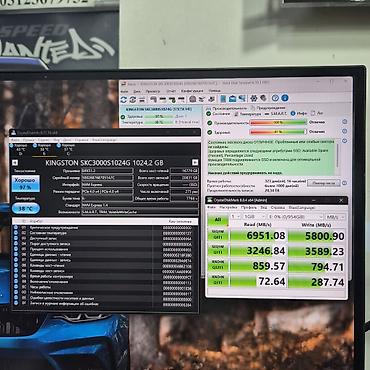Select disk C: tab in CrystalDiskInfo
370x370 pixels.
[68, 149]
